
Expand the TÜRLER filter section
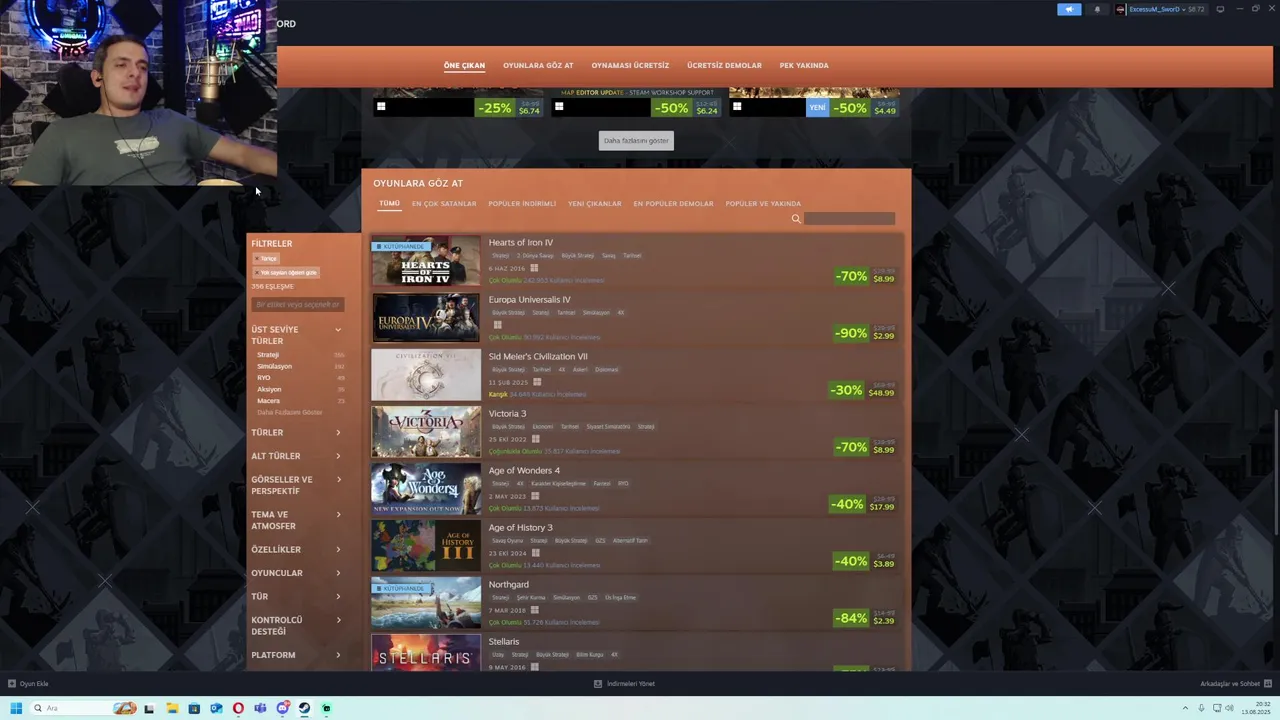click(x=296, y=432)
